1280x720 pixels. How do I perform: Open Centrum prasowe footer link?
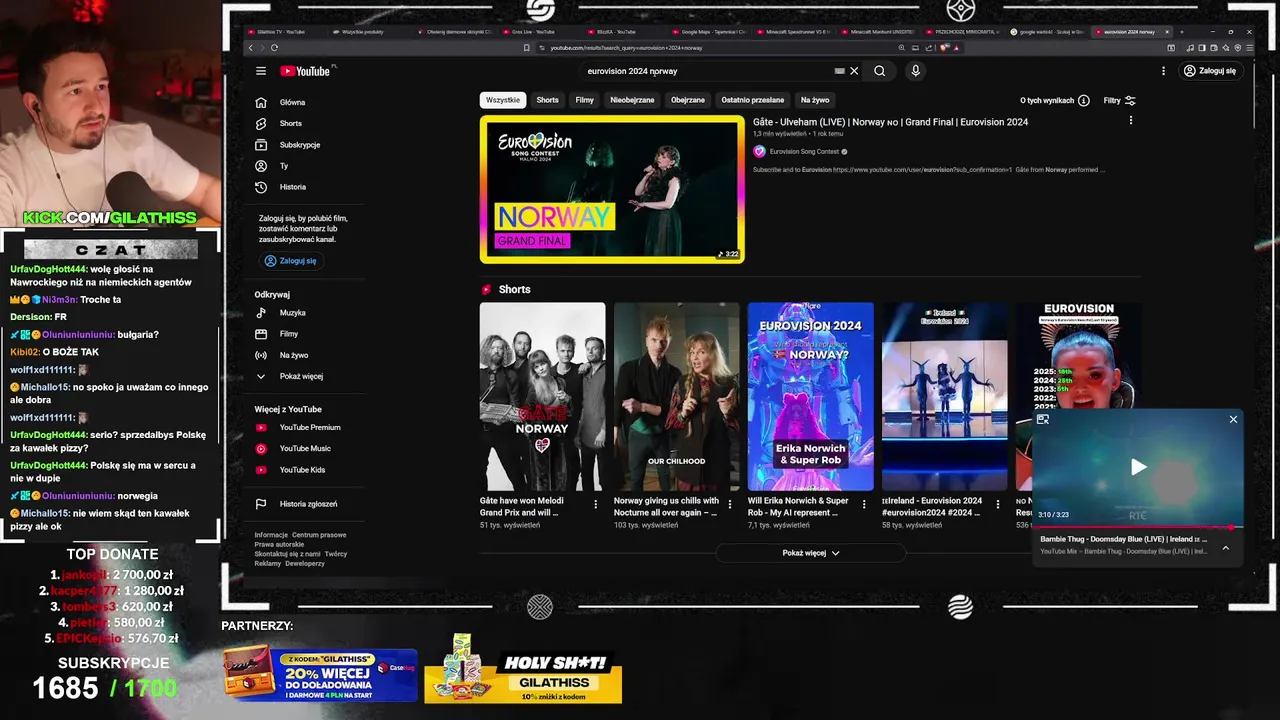319,535
